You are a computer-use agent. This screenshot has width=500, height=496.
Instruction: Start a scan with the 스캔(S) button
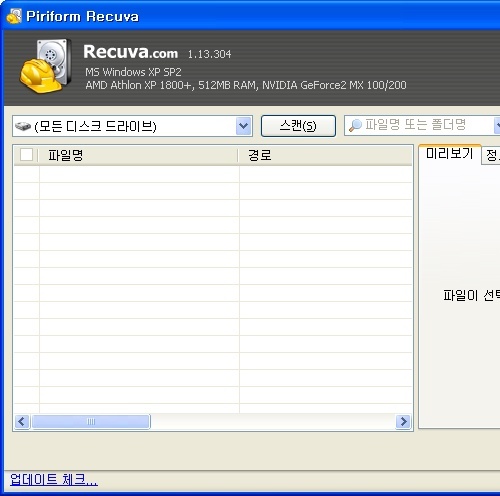298,126
